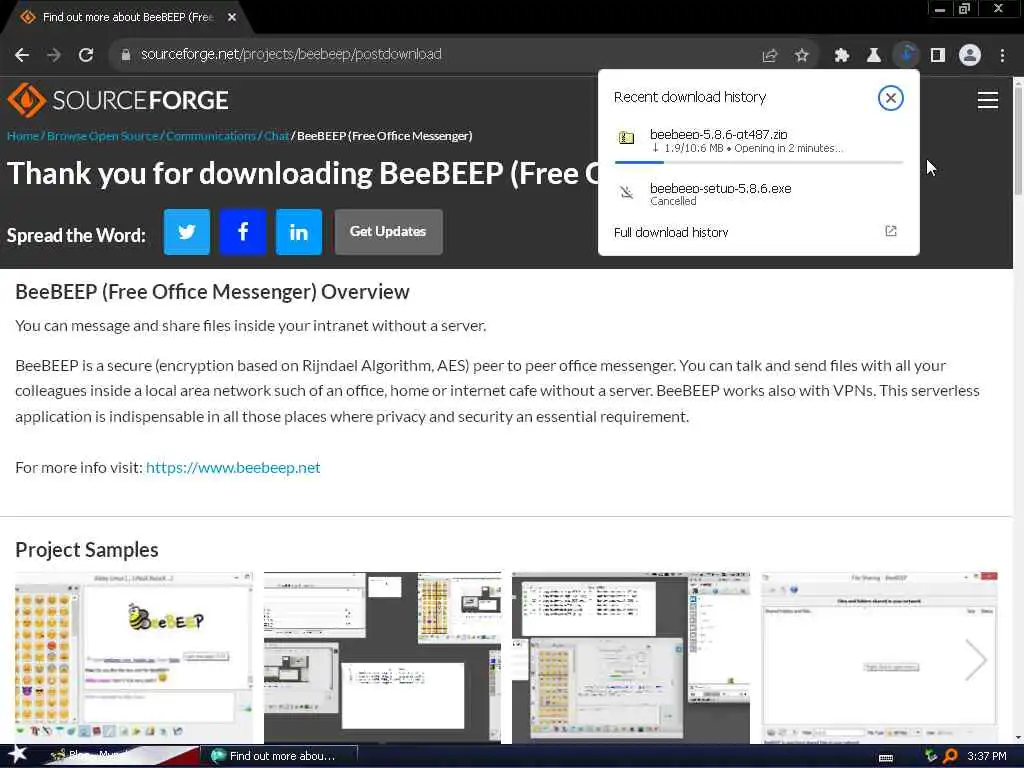Click the open-in-new-tab icon beside Full download history
This screenshot has width=1024, height=768.
[891, 231]
